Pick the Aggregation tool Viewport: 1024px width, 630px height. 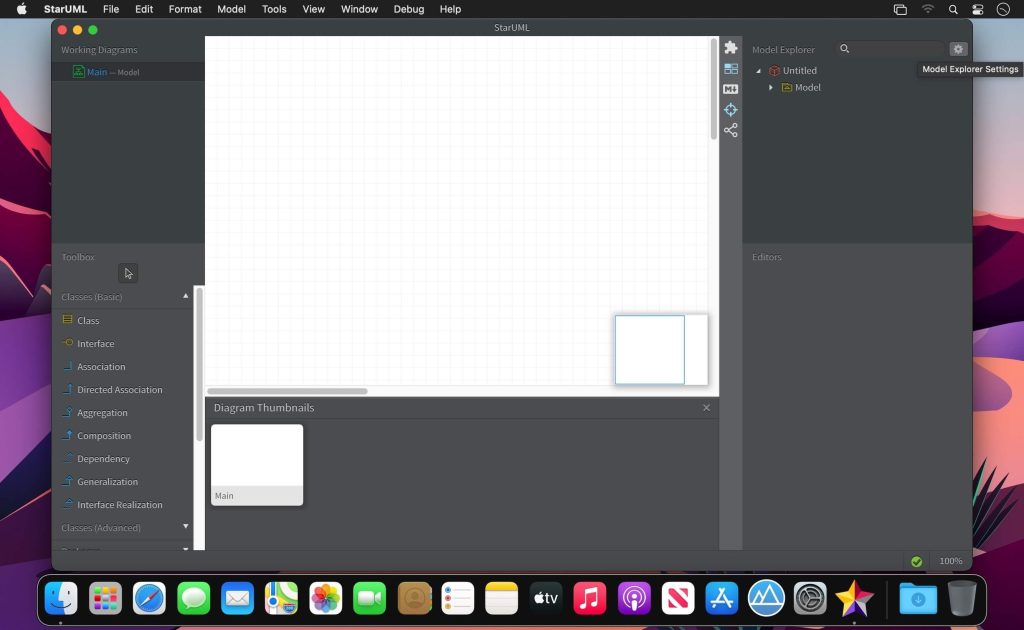pyautogui.click(x=102, y=413)
